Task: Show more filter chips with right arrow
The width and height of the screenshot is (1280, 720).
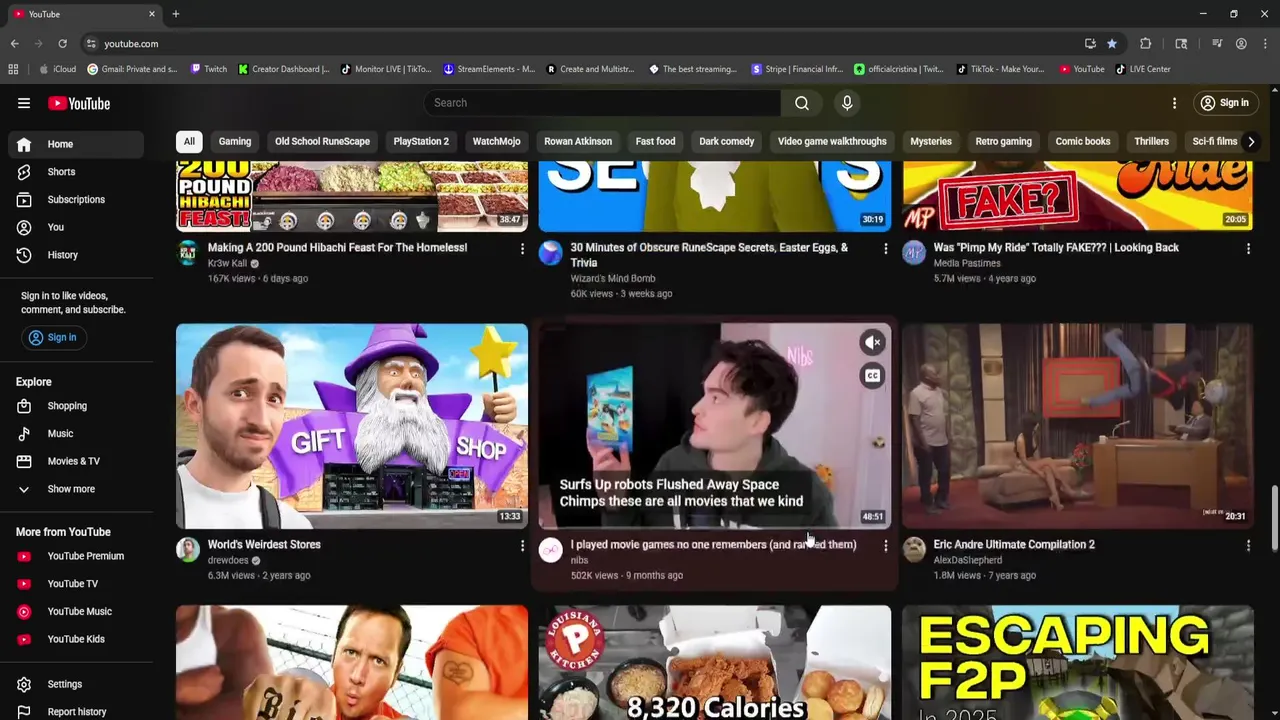Action: point(1251,141)
